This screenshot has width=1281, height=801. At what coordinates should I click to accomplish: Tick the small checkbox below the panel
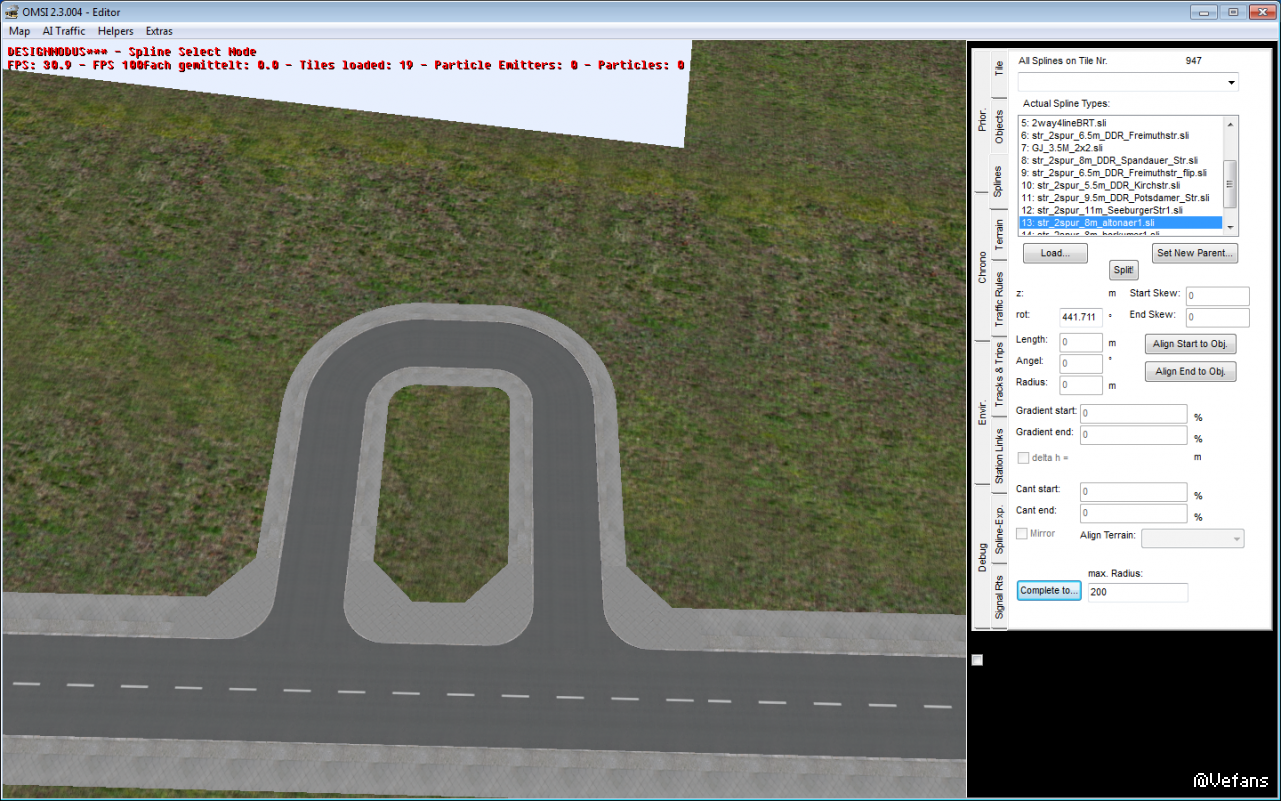click(x=977, y=660)
